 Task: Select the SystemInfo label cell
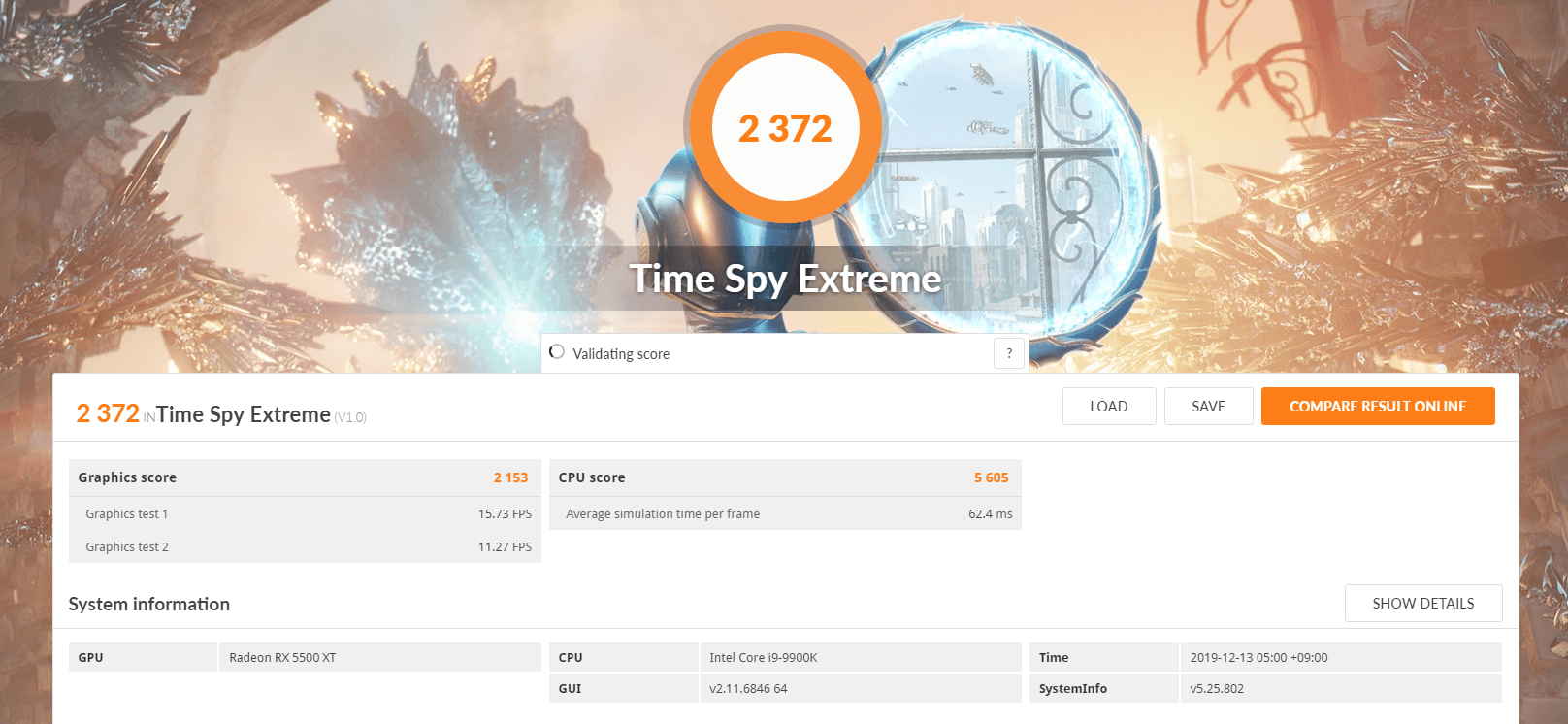pos(1104,688)
